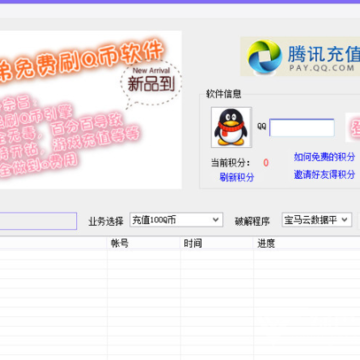
Task: Click the QQ penguin avatar icon
Action: pyautogui.click(x=231, y=127)
